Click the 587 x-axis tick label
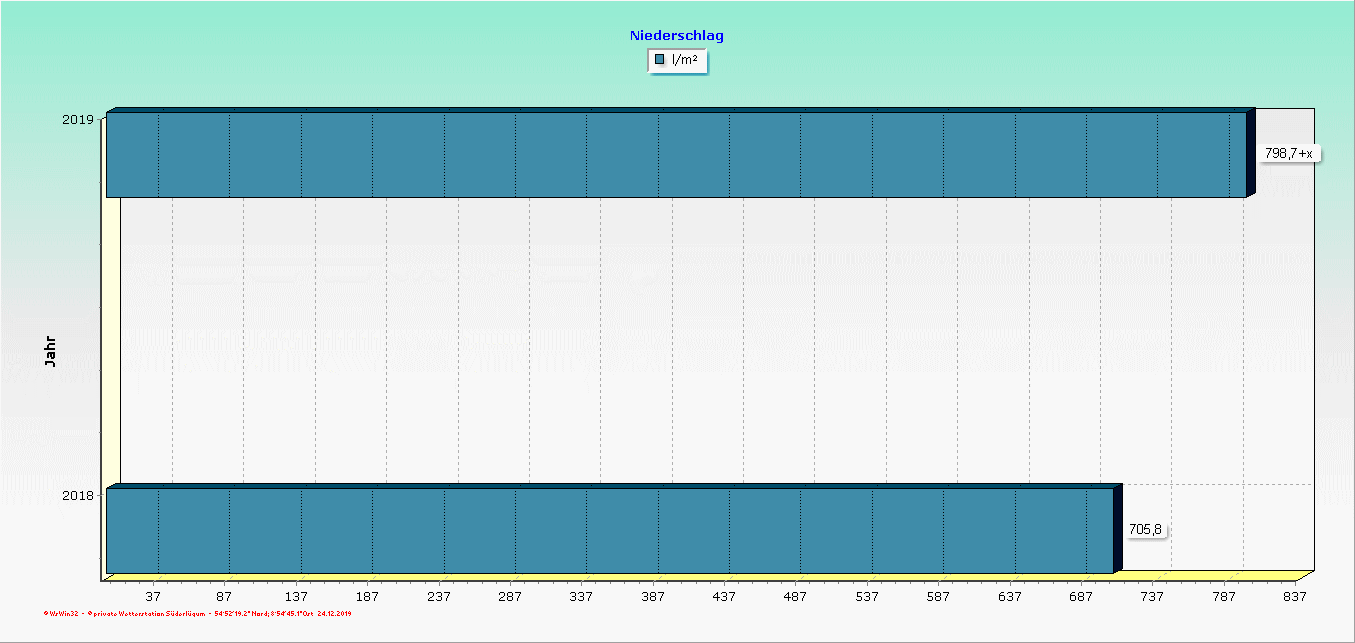This screenshot has width=1355, height=643. tap(938, 596)
